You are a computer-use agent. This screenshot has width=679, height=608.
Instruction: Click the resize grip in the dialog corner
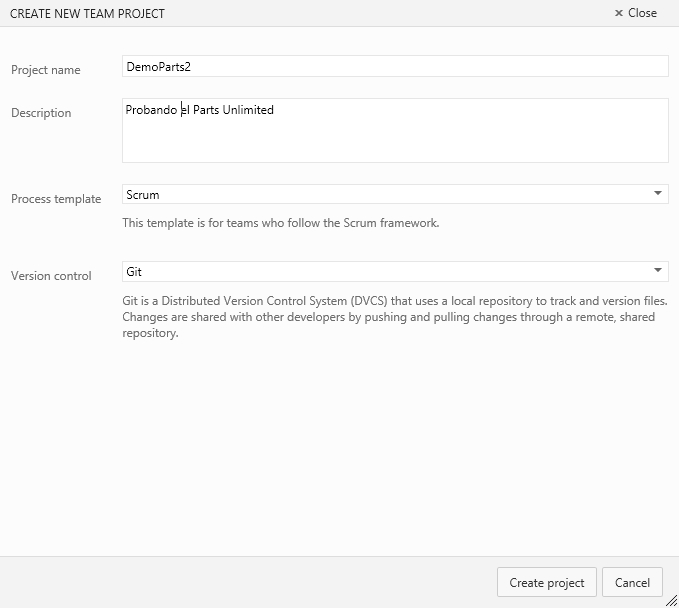(672, 601)
